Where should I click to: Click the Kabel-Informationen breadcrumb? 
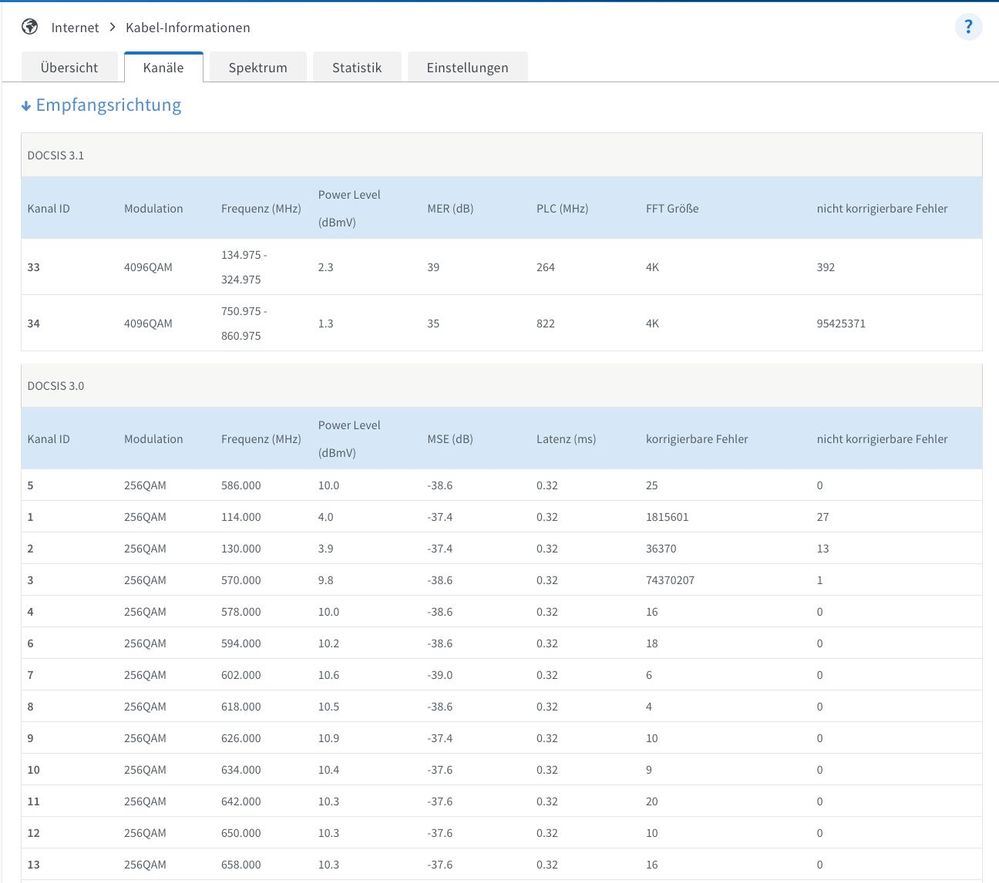188,27
